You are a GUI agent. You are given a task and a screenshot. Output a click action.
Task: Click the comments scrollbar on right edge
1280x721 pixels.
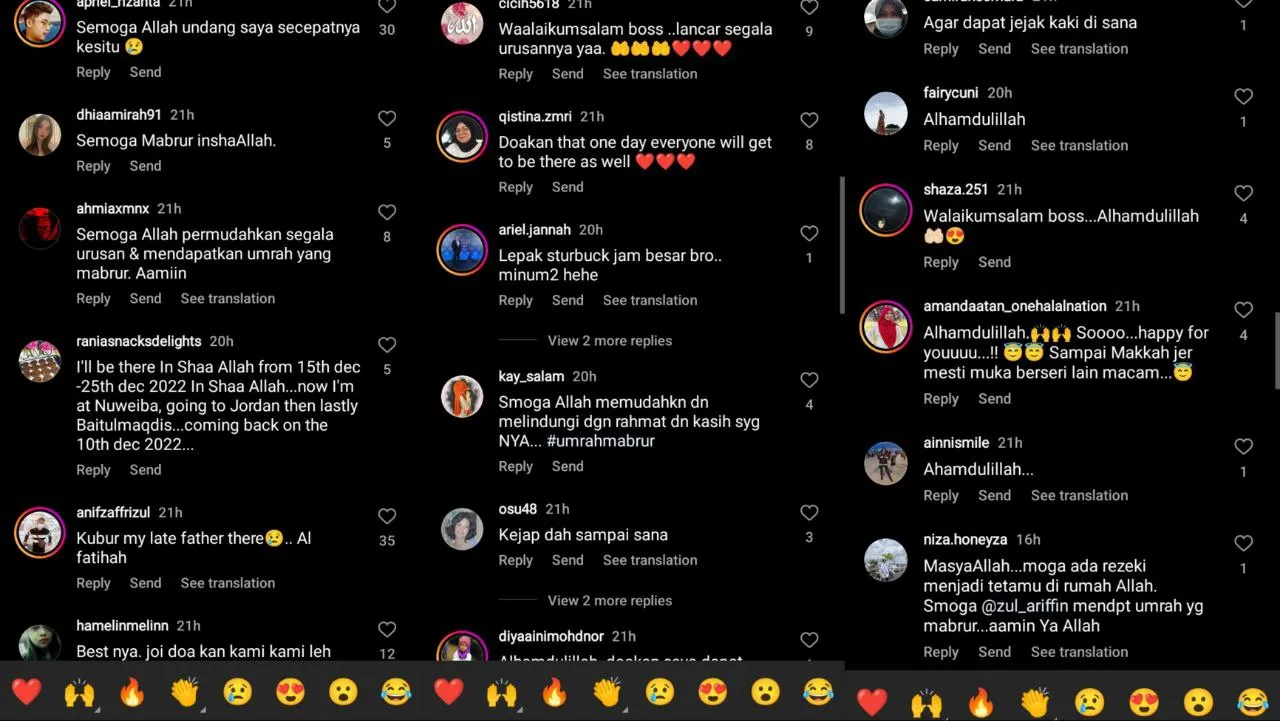tap(1276, 350)
